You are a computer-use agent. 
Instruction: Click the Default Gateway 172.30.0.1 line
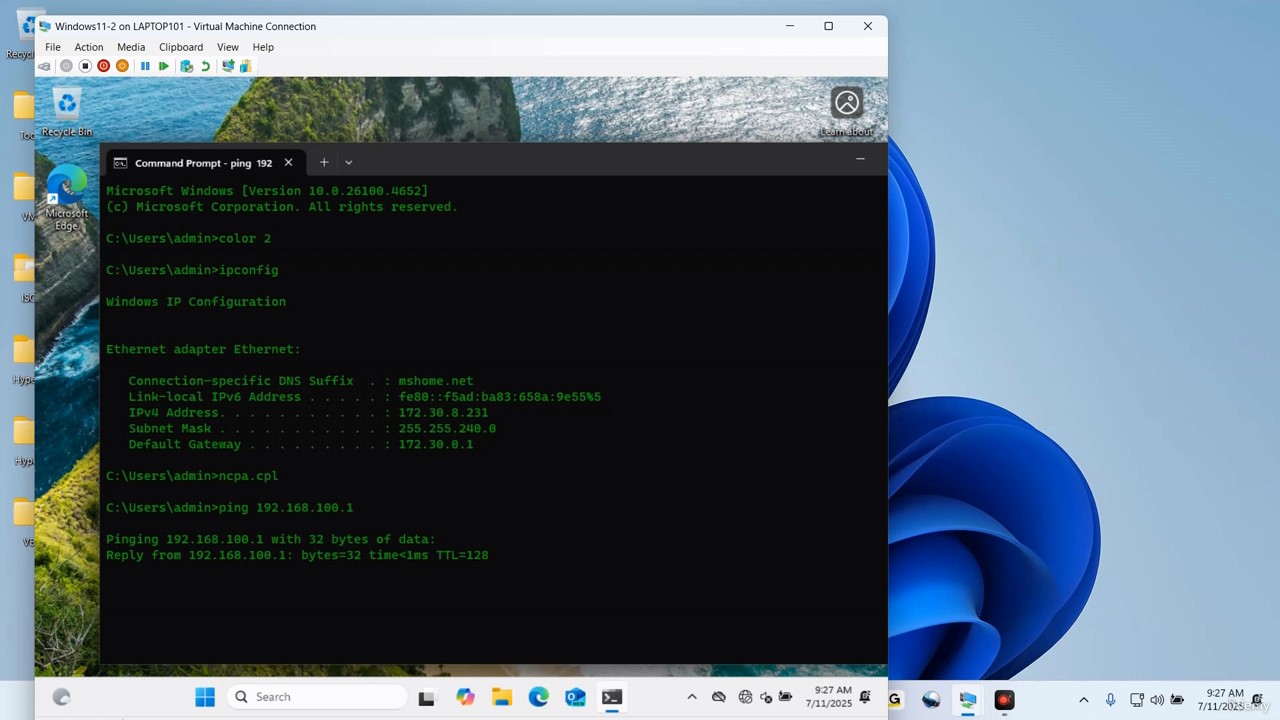pos(300,445)
